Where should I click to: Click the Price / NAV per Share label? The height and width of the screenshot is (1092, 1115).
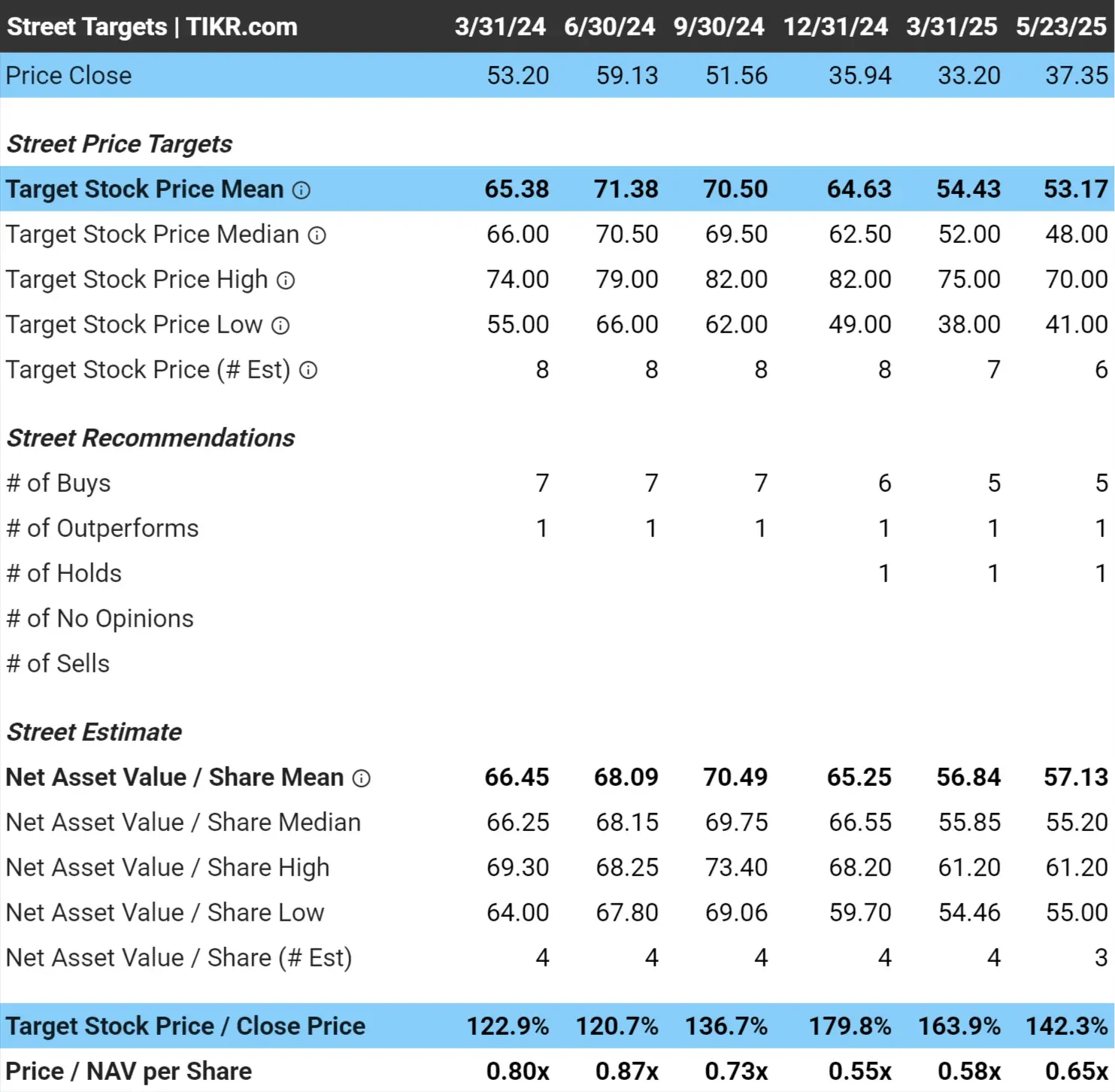(129, 1071)
